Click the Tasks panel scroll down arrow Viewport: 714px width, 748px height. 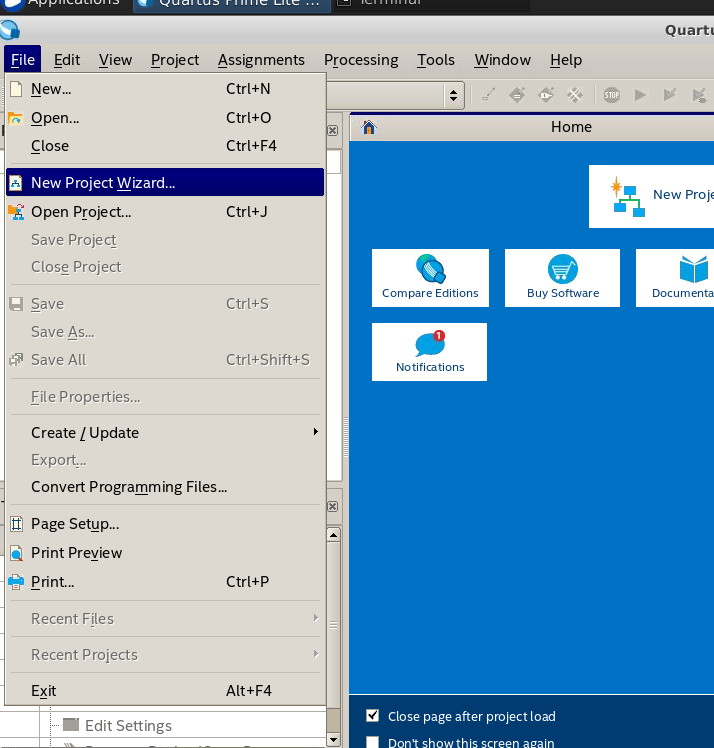(333, 740)
